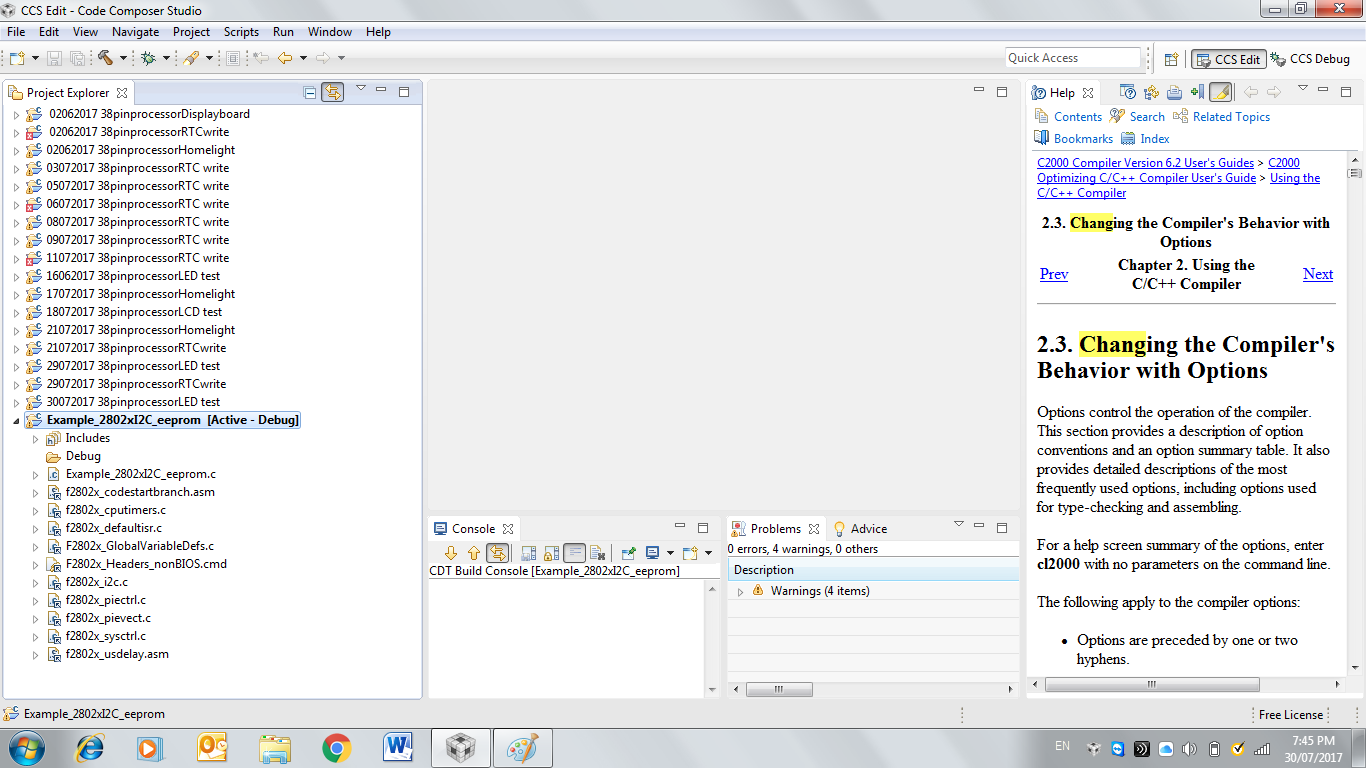Click the volume speaker tray icon
This screenshot has height=768, width=1366.
[1189, 748]
